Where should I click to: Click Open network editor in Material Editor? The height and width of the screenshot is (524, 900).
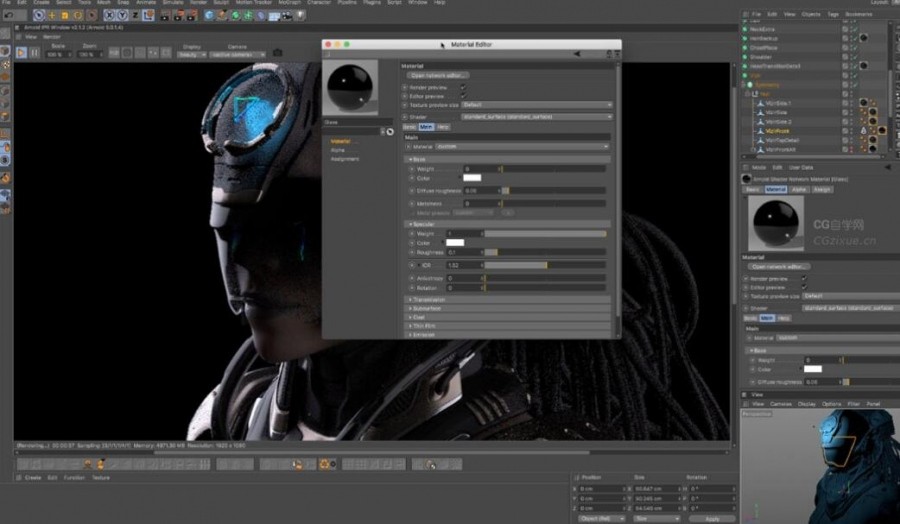point(437,75)
